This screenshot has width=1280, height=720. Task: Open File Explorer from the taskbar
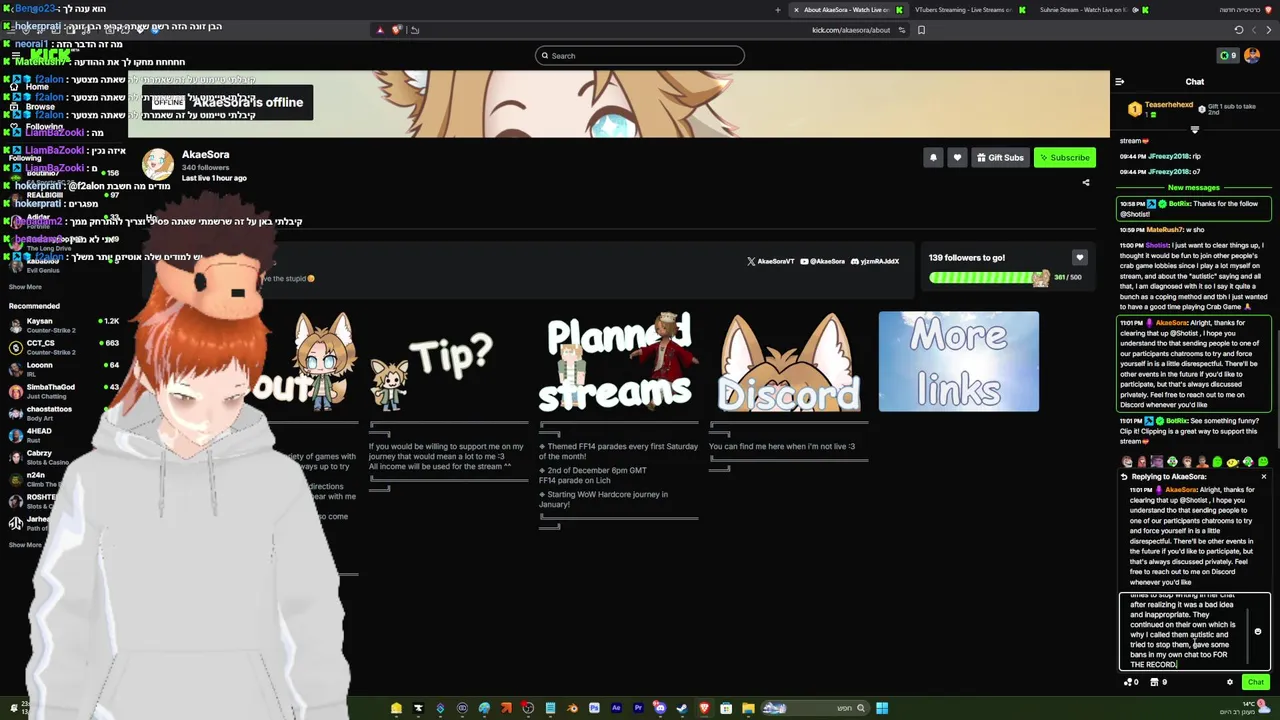[x=748, y=708]
